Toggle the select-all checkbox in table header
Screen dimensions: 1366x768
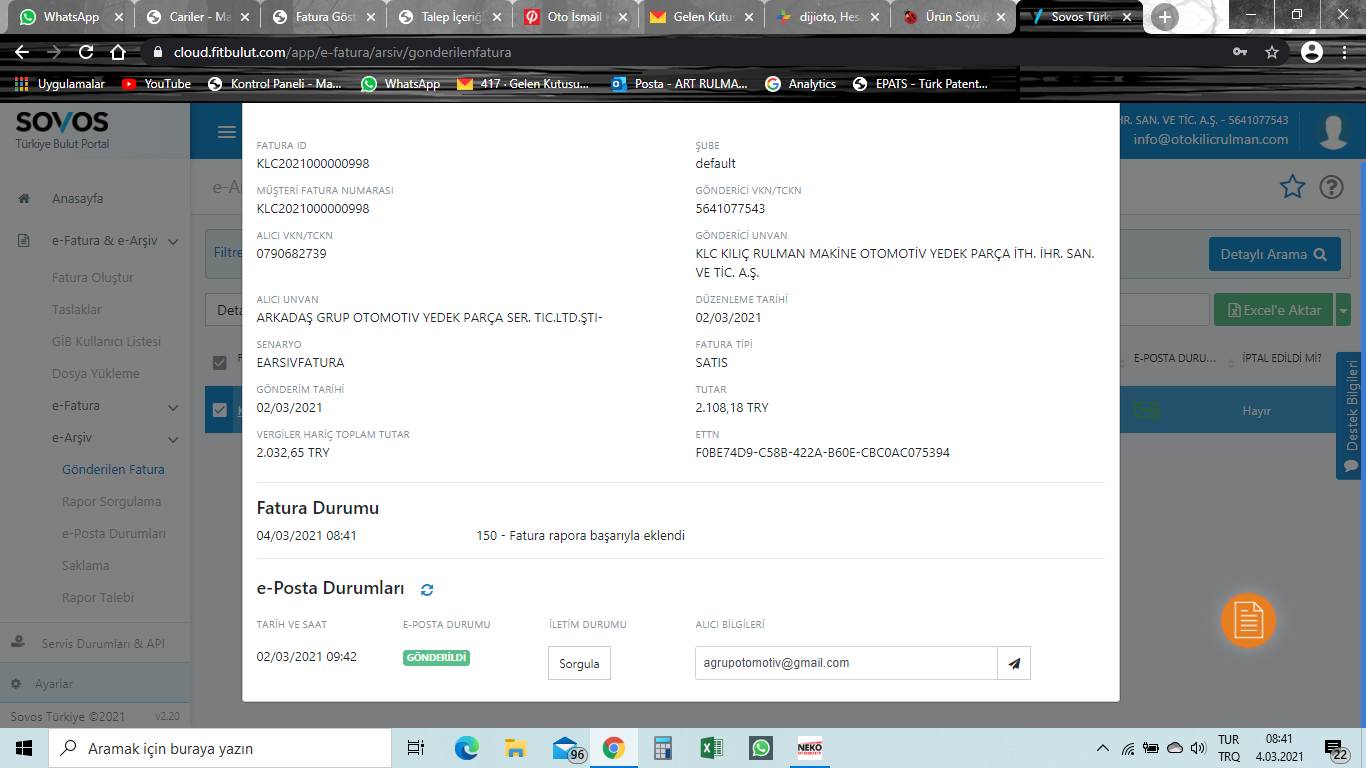221,362
